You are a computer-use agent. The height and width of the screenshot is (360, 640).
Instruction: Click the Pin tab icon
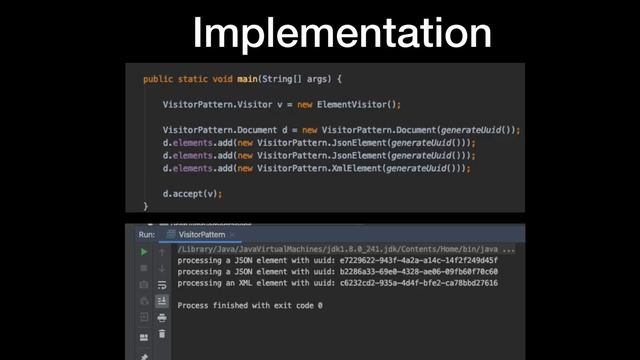point(144,356)
